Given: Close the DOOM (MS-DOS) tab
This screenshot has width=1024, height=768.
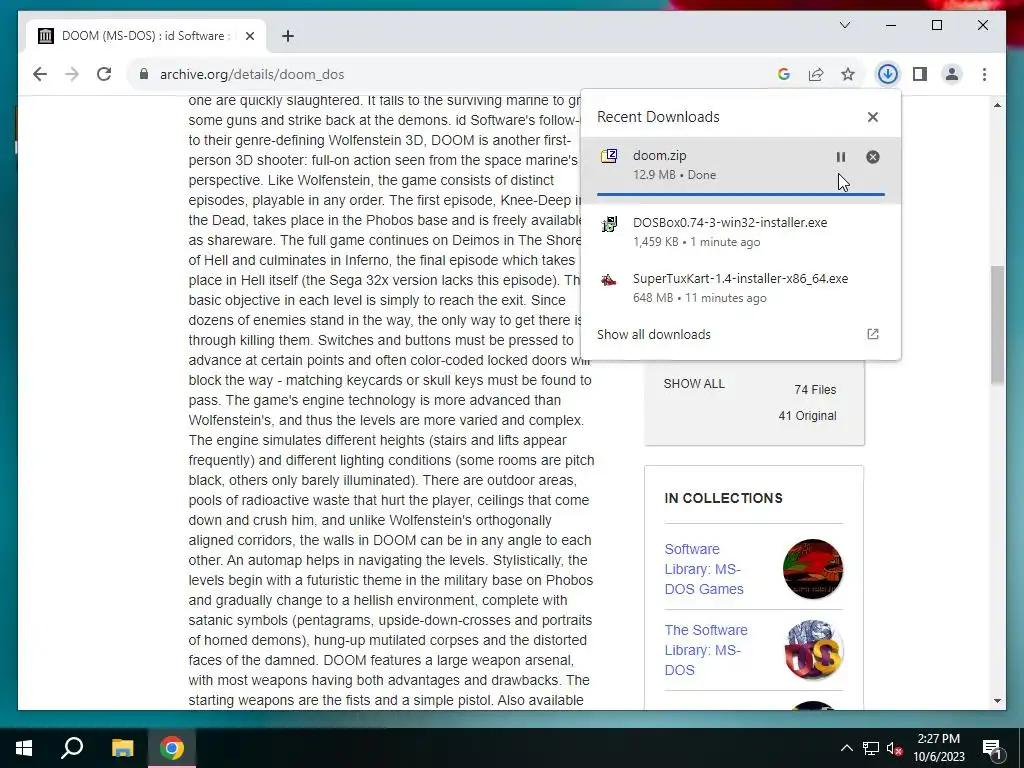Looking at the screenshot, I should point(249,36).
